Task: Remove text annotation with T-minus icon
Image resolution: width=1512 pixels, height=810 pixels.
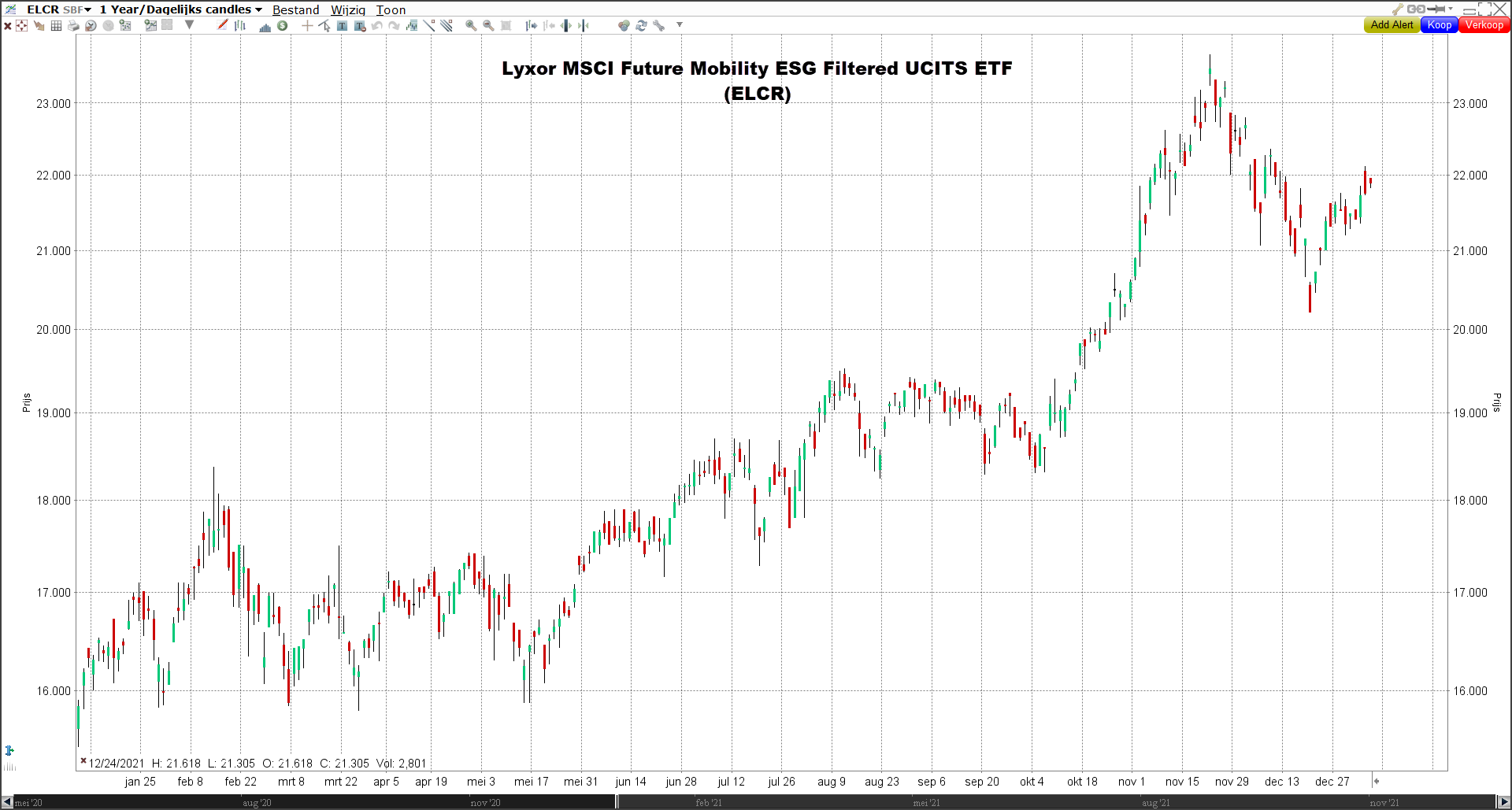Action: (x=360, y=26)
